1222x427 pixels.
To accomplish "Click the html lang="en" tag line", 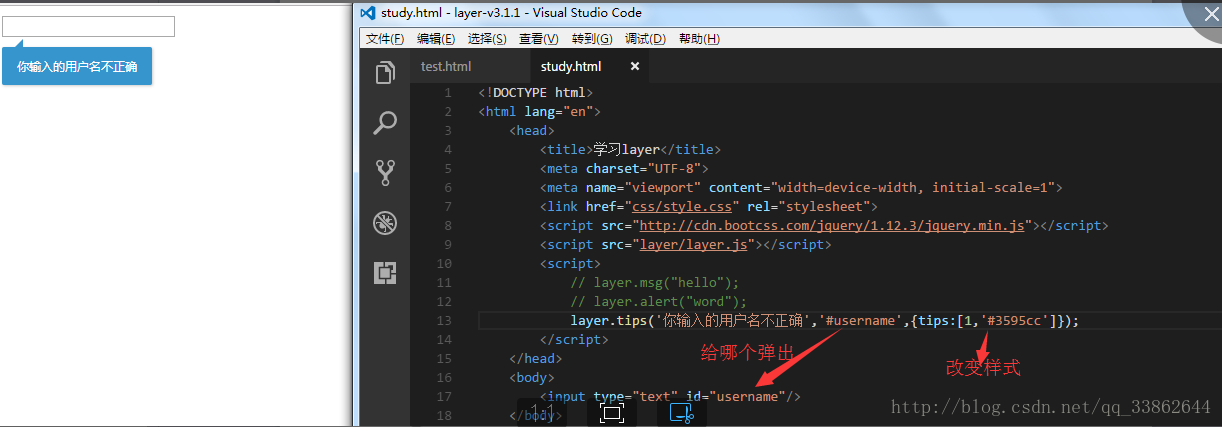I will coord(539,112).
